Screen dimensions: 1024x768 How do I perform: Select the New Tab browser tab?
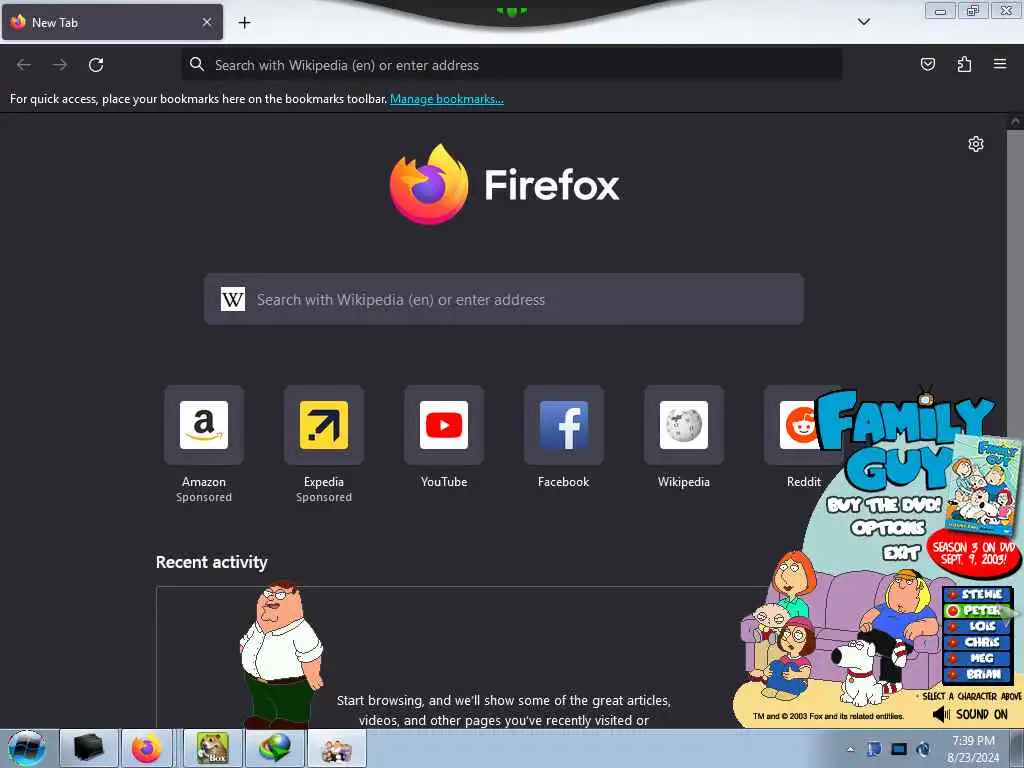click(x=112, y=22)
